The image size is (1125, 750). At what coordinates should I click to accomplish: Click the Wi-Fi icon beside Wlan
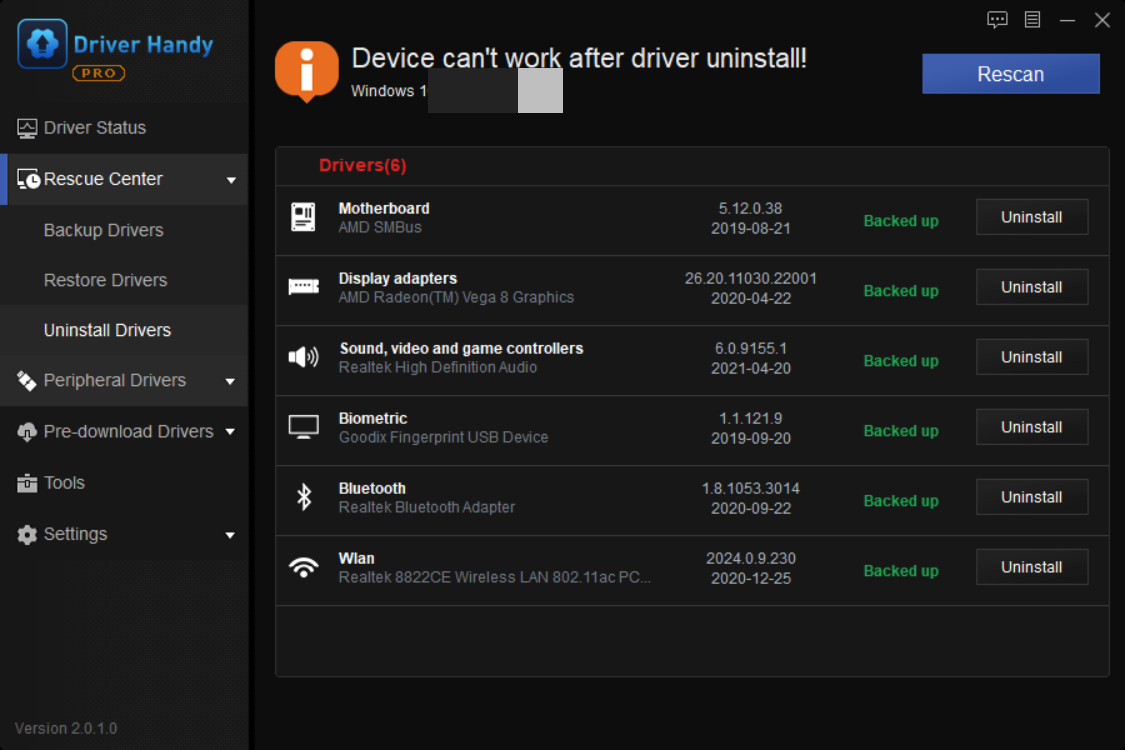click(x=304, y=566)
